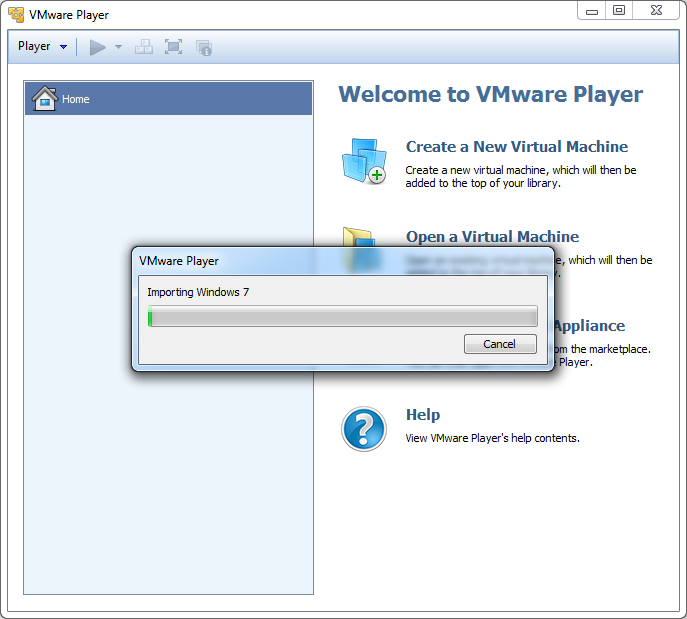
Task: Open the Create a New Virtual Machine link
Action: [516, 147]
